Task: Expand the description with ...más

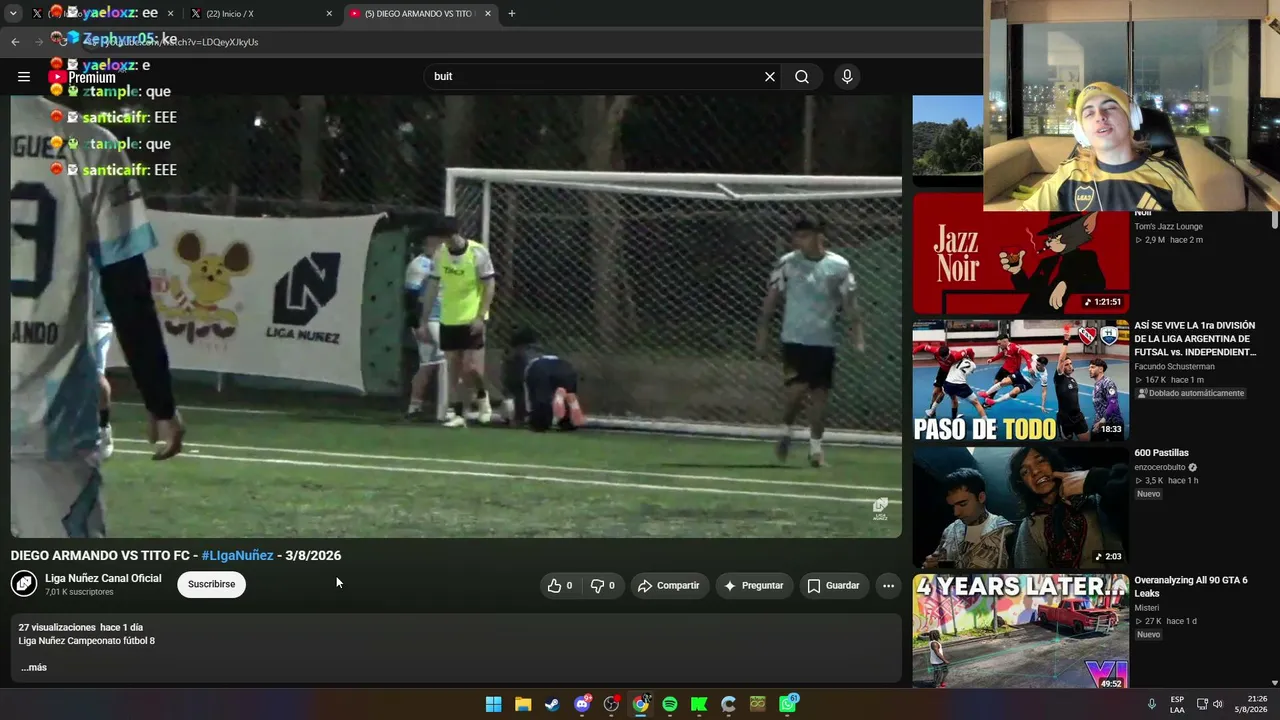Action: click(x=33, y=667)
